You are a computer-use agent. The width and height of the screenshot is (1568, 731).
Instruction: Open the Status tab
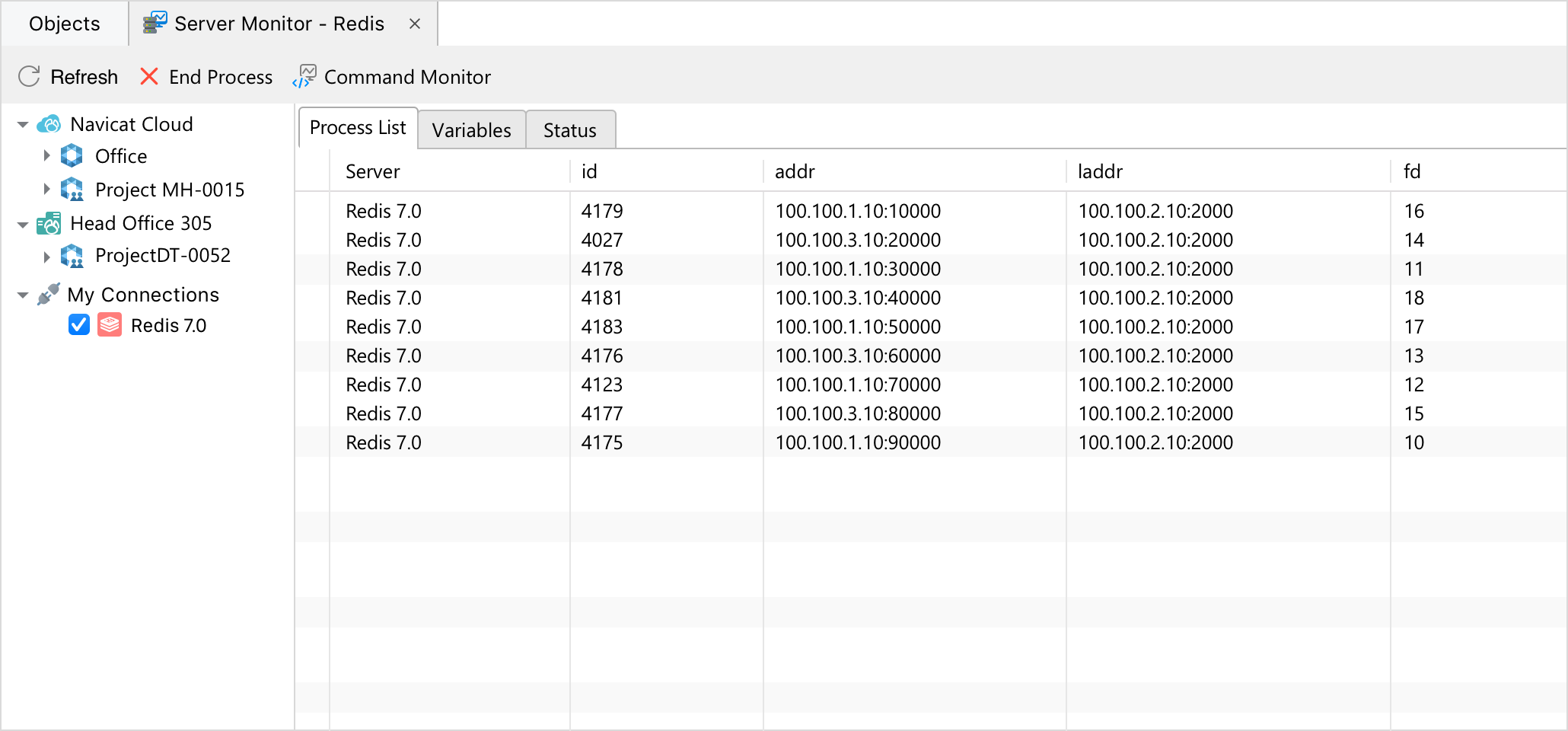click(570, 130)
